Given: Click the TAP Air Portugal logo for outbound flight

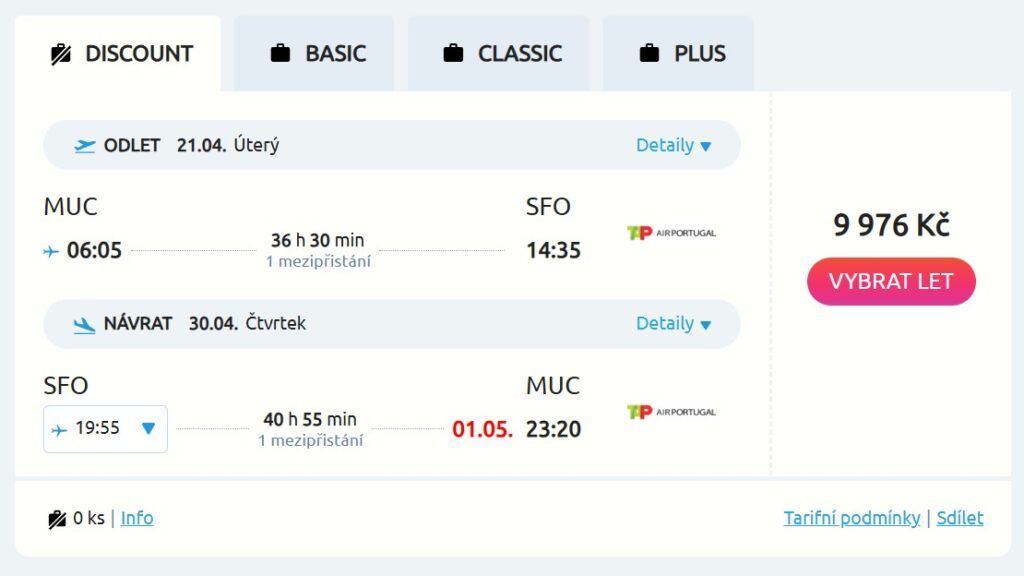Looking at the screenshot, I should coord(671,233).
